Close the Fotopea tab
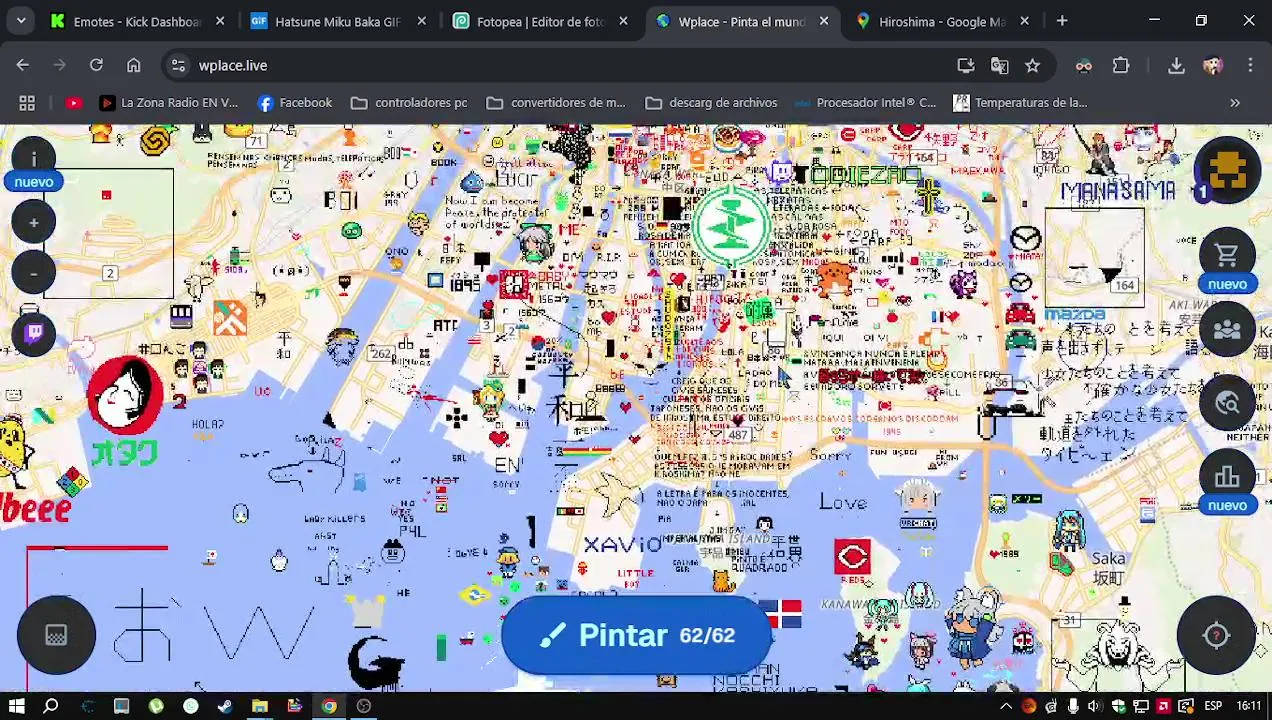1272x720 pixels. coord(622,21)
